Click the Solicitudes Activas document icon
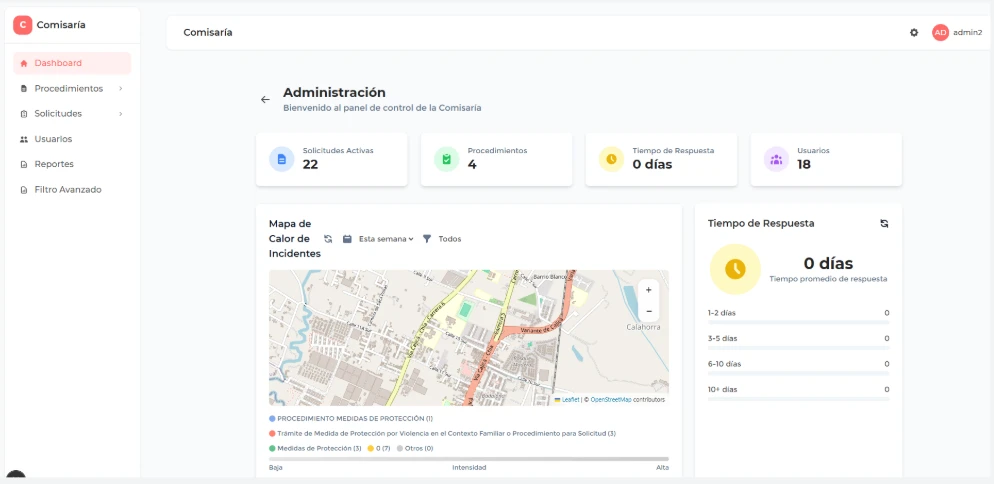This screenshot has width=994, height=484. click(x=282, y=159)
